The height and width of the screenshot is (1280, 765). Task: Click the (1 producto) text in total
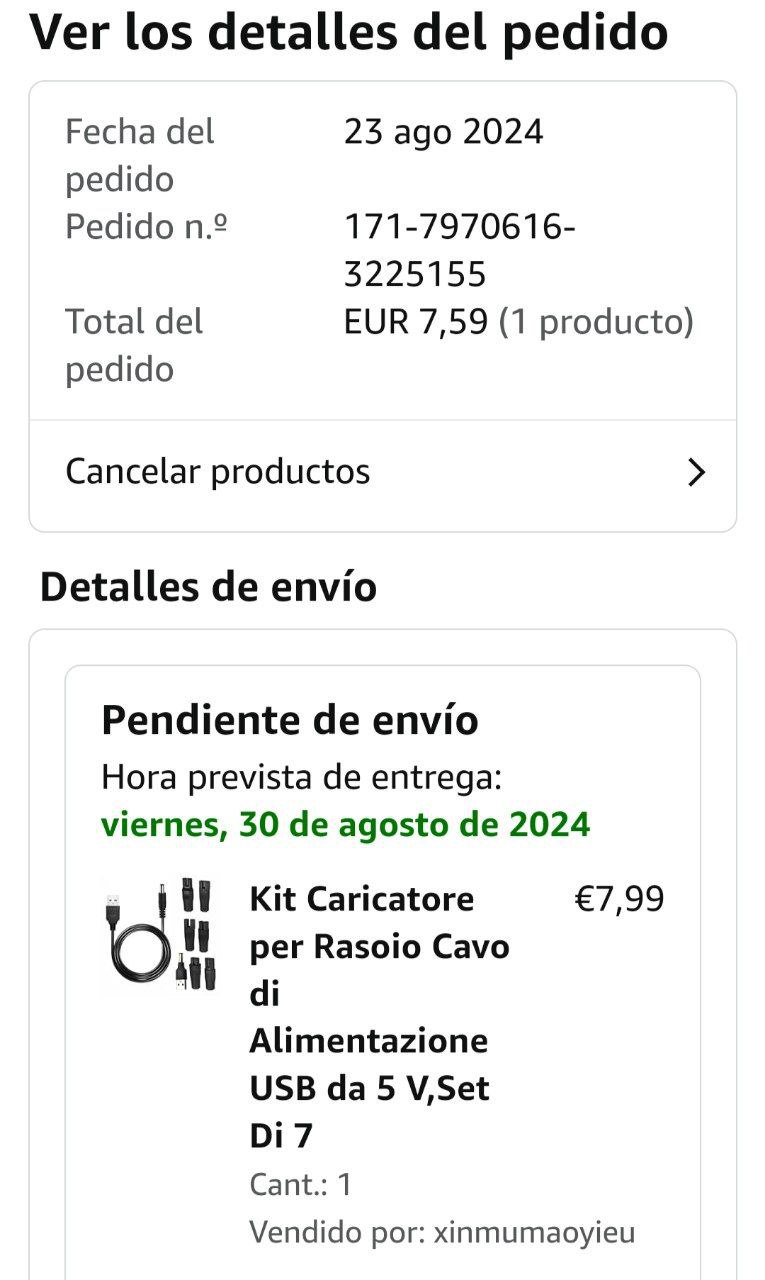(596, 322)
